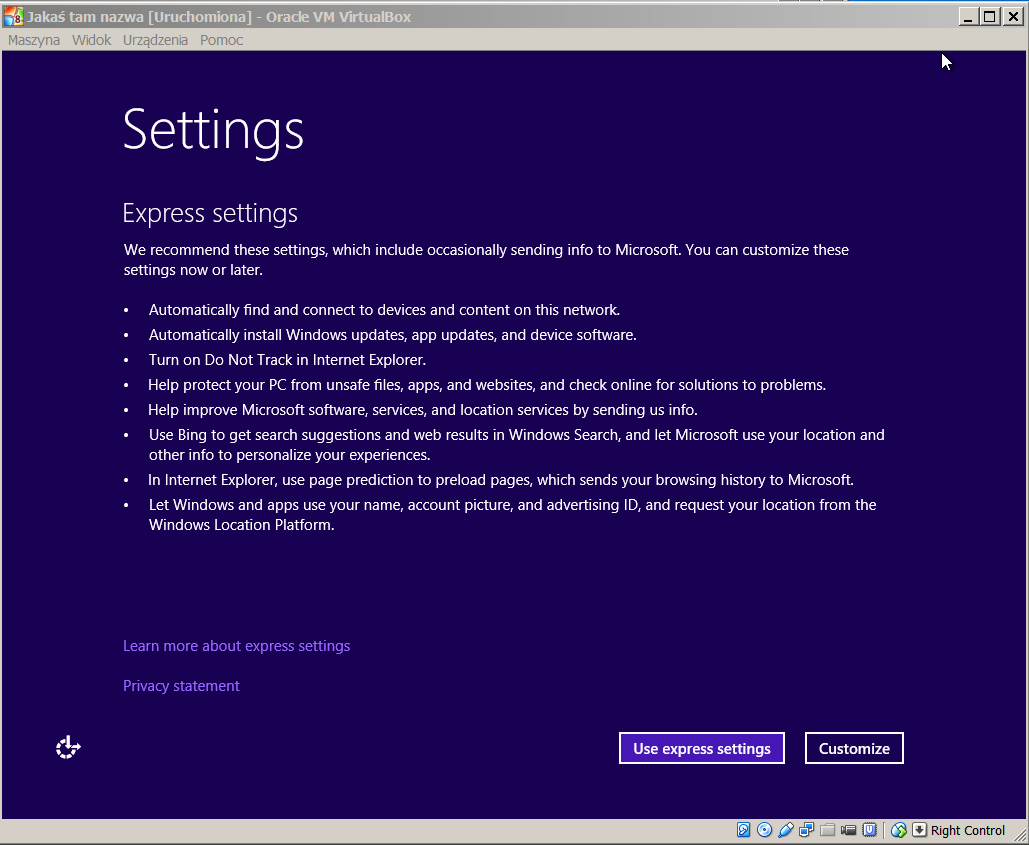Open the Pomoc menu
Image resolution: width=1029 pixels, height=845 pixels.
click(221, 40)
